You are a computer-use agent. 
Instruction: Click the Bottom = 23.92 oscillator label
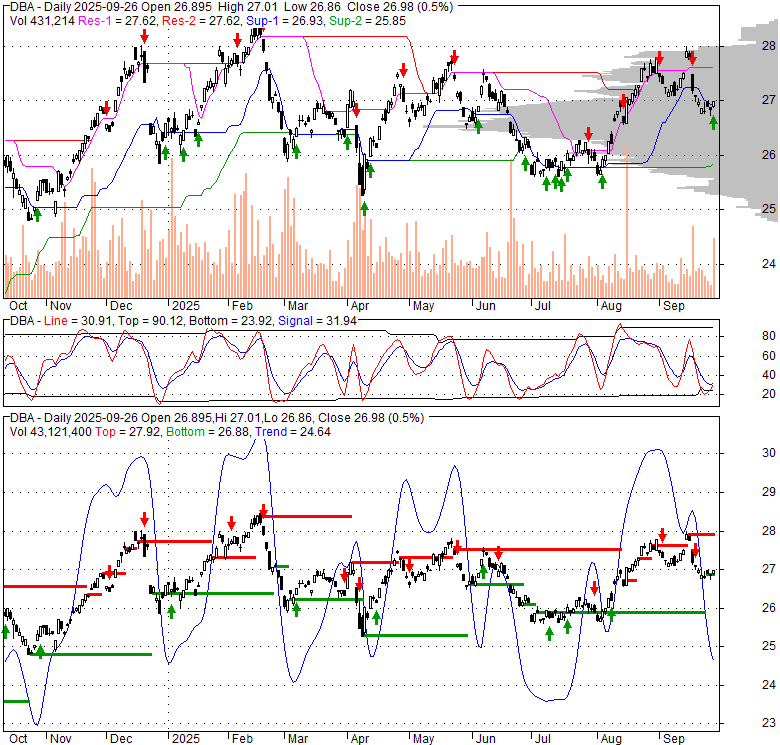click(231, 321)
